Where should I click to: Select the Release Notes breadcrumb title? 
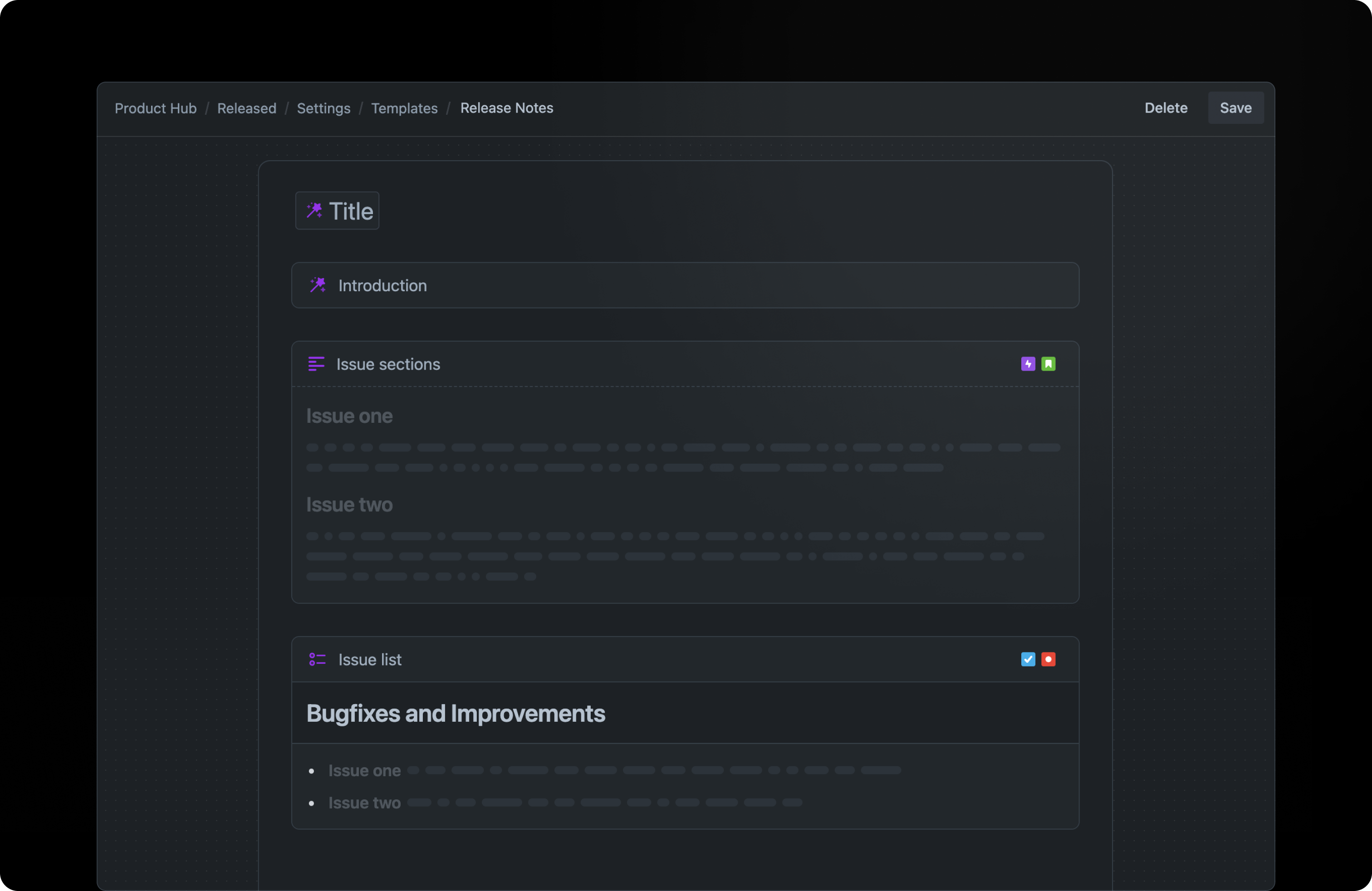click(506, 108)
